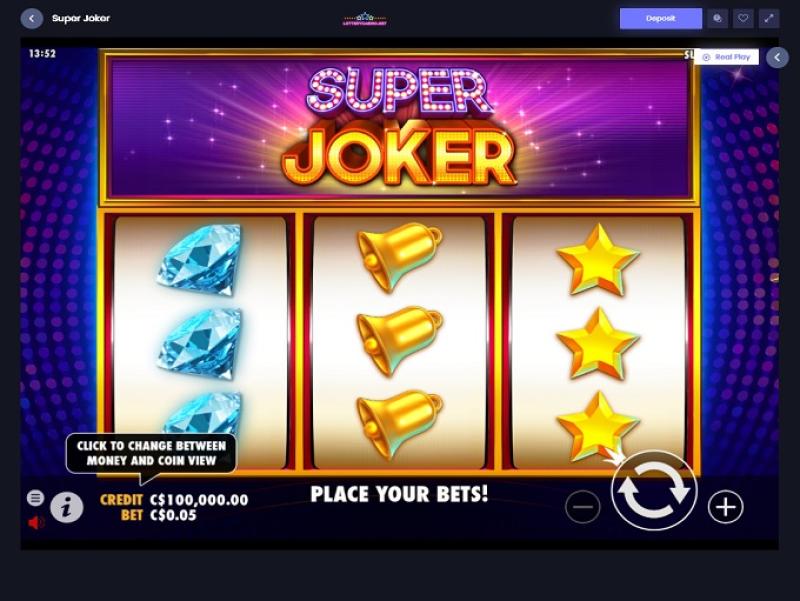This screenshot has height=601, width=800.
Task: Open the game hamburger menu
Action: coord(35,498)
